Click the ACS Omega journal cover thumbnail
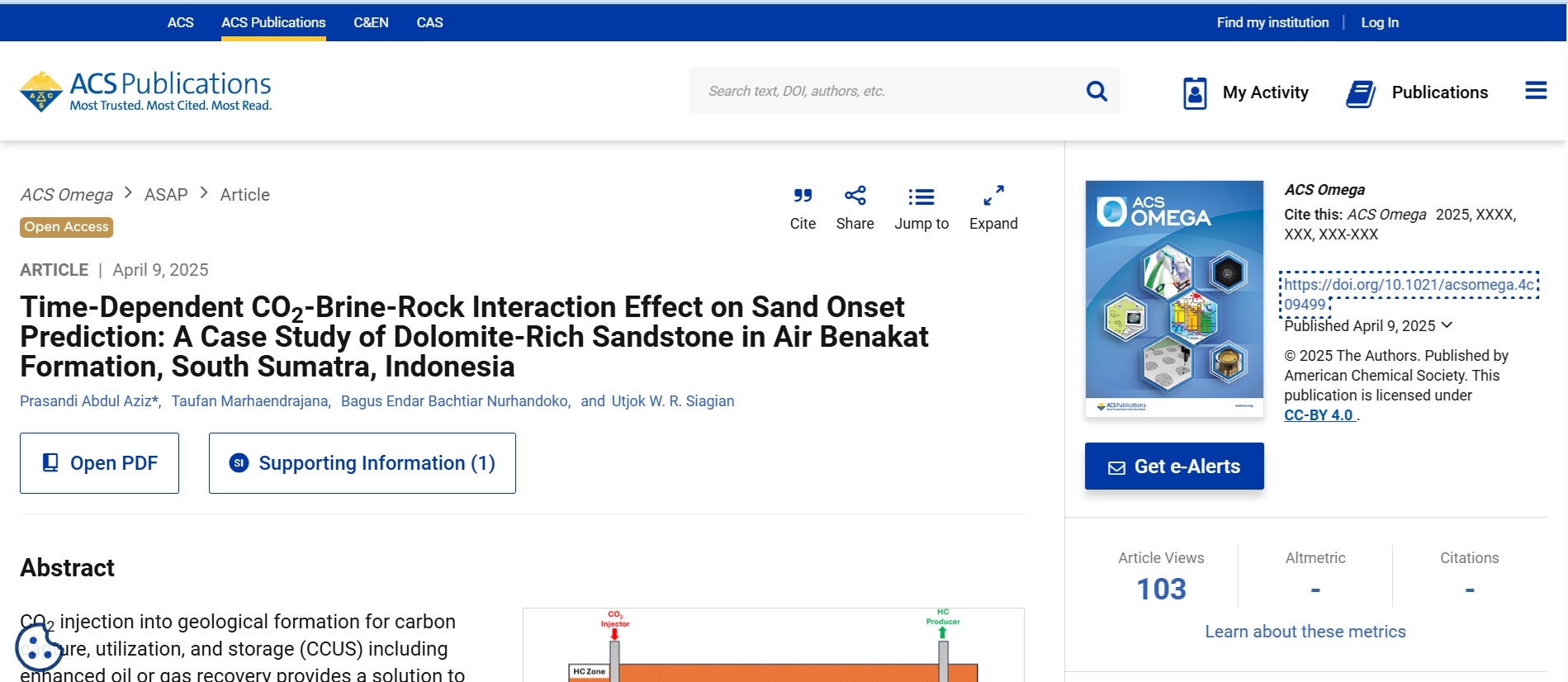Viewport: 1568px width, 682px height. click(1174, 299)
